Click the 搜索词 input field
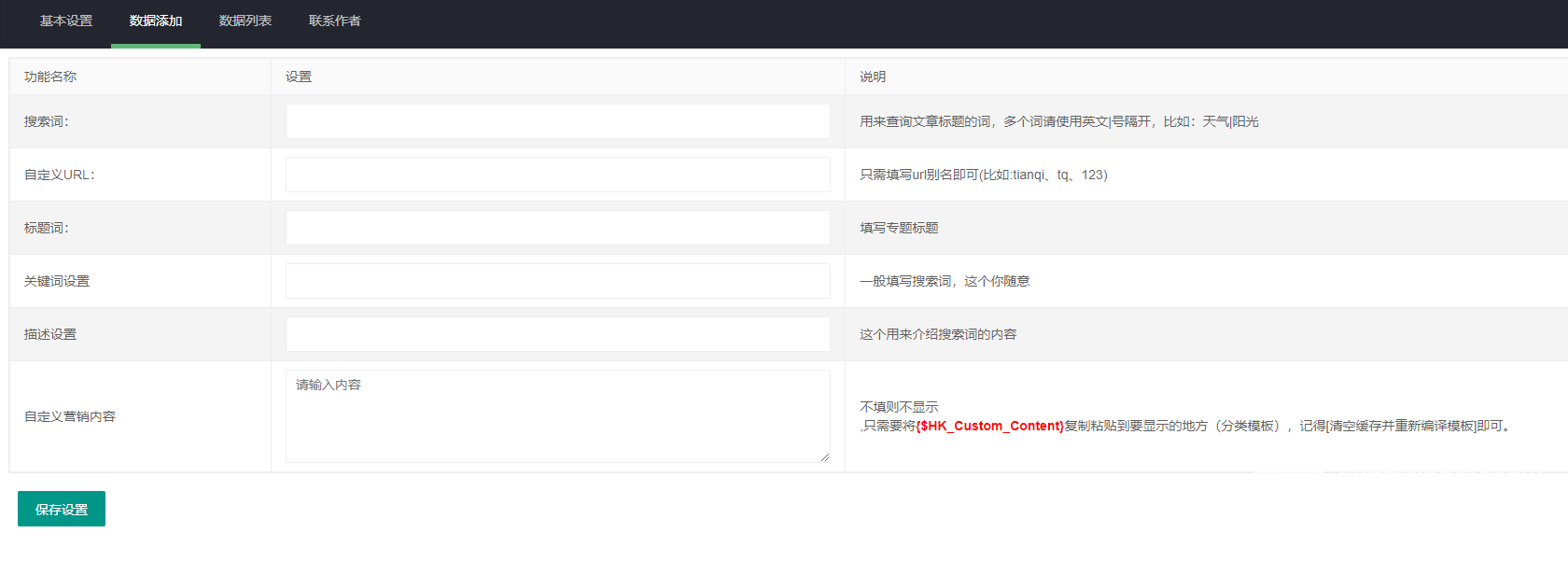The width and height of the screenshot is (1568, 561). pyautogui.click(x=557, y=121)
